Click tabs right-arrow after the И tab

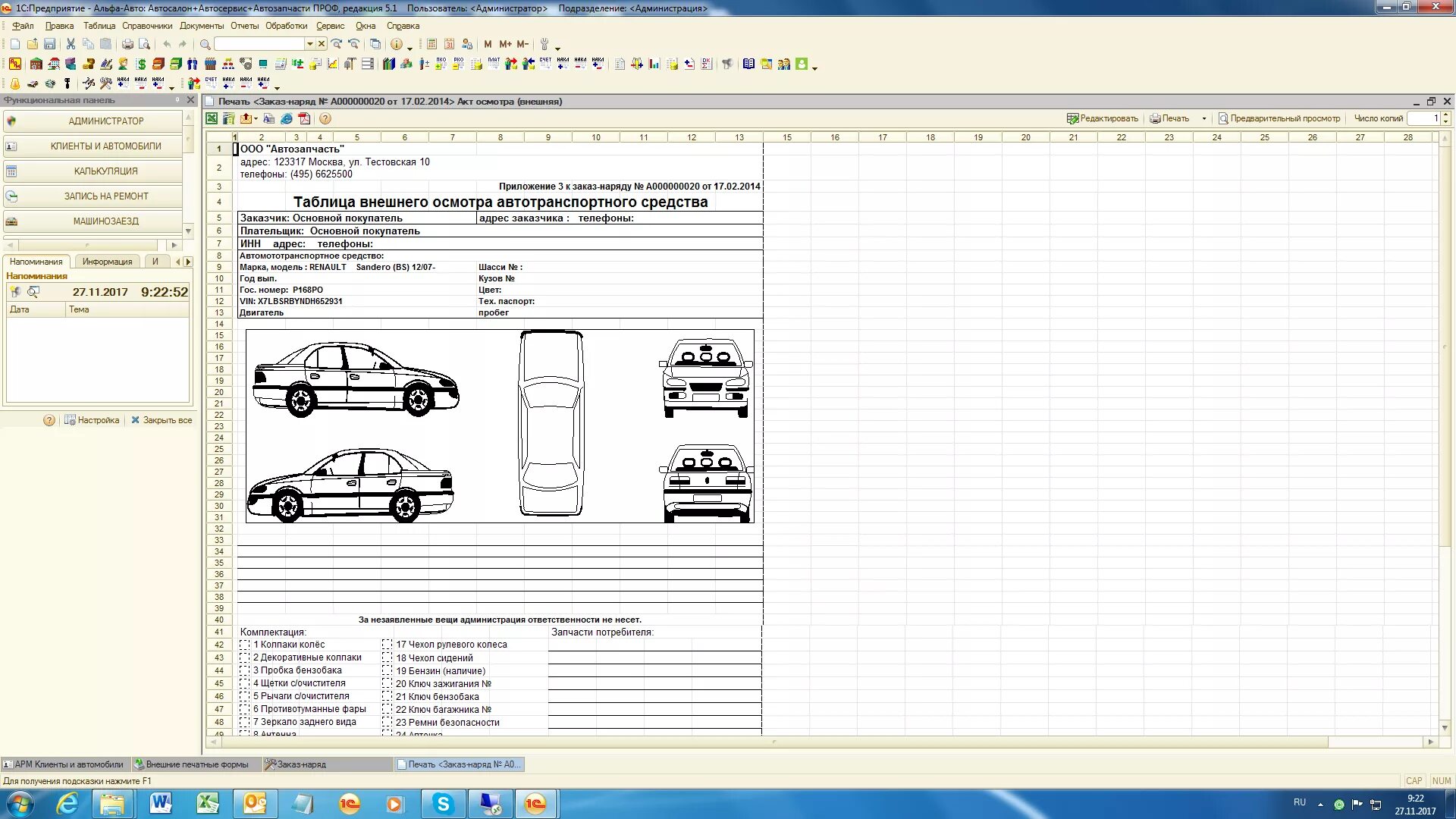pyautogui.click(x=188, y=262)
